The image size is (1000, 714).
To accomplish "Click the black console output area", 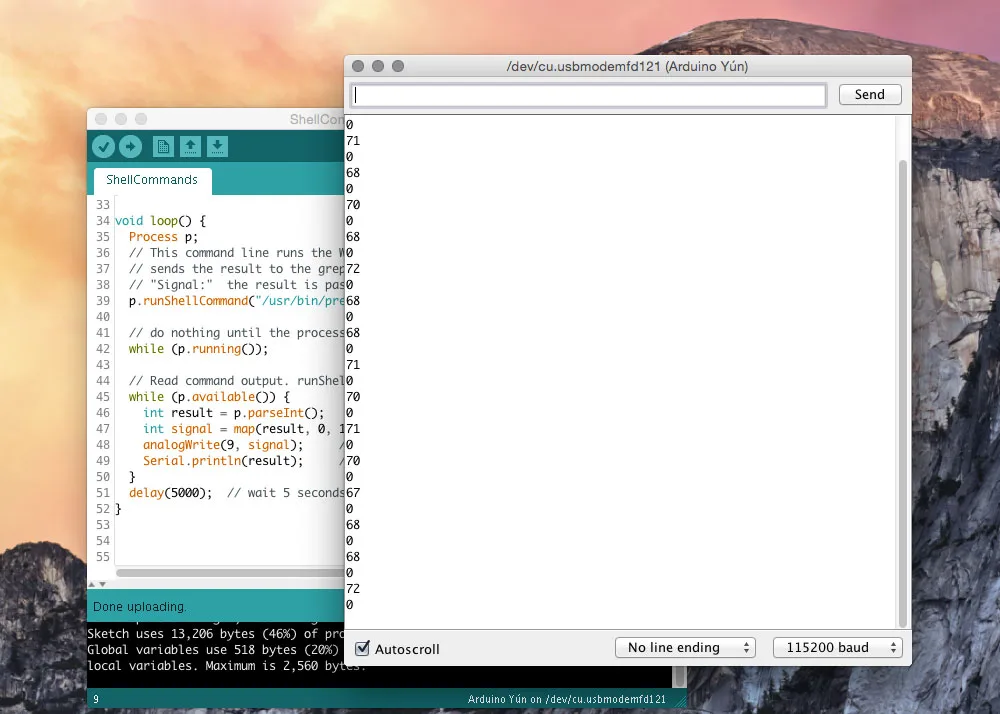I will click(x=215, y=650).
